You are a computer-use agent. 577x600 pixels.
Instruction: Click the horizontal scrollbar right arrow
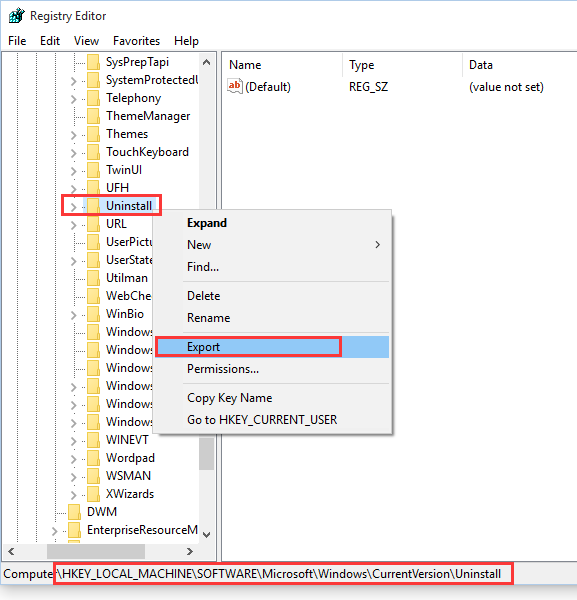[189, 551]
